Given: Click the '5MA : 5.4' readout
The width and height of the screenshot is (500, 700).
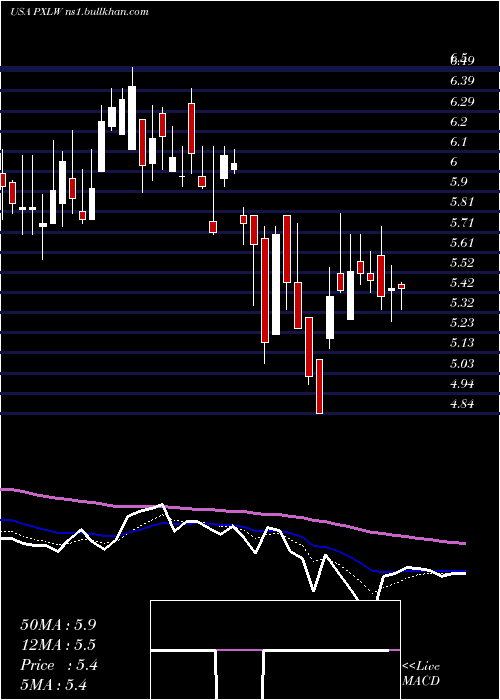Looking at the screenshot, I should (53, 684).
